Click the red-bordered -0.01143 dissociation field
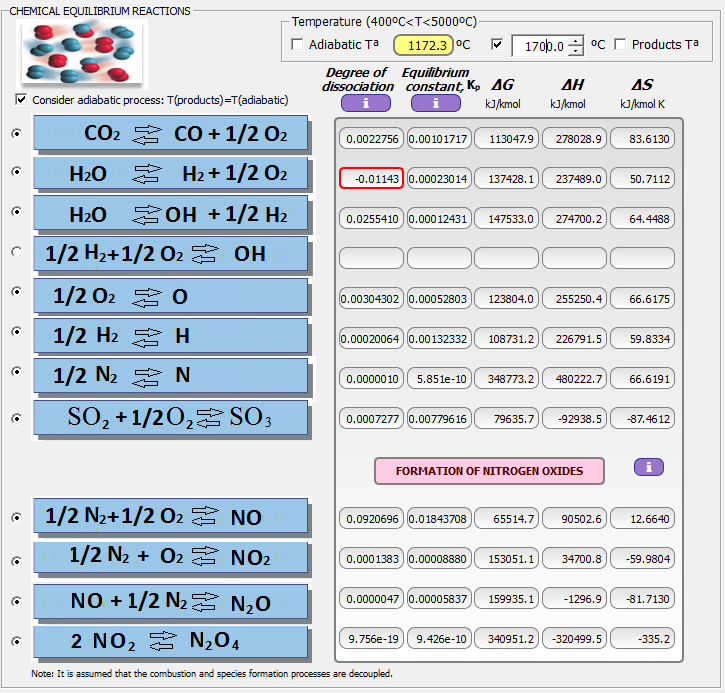Image resolution: width=725 pixels, height=693 pixels. pos(371,178)
